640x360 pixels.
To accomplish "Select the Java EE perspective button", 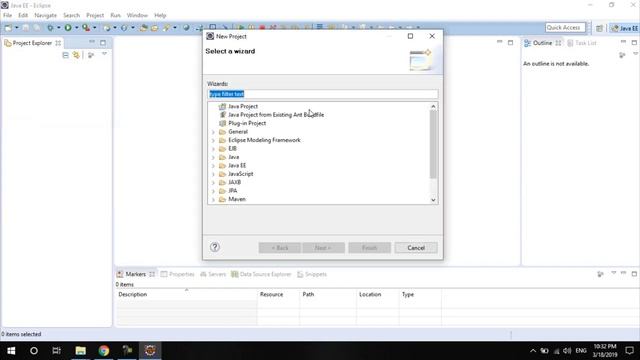I will click(624, 28).
